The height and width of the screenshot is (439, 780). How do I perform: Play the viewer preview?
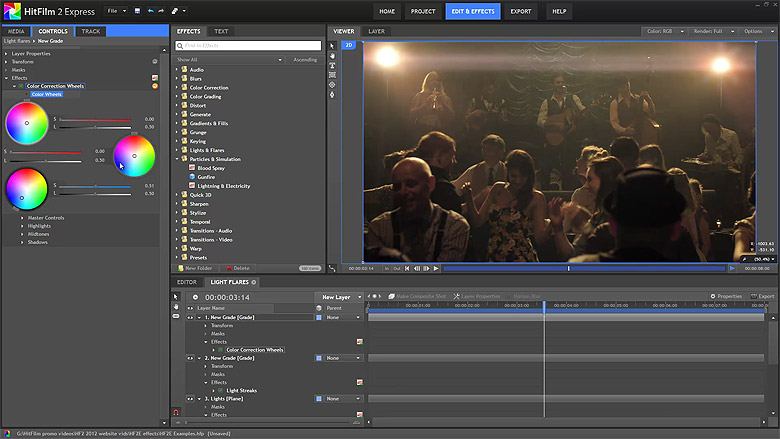[436, 268]
